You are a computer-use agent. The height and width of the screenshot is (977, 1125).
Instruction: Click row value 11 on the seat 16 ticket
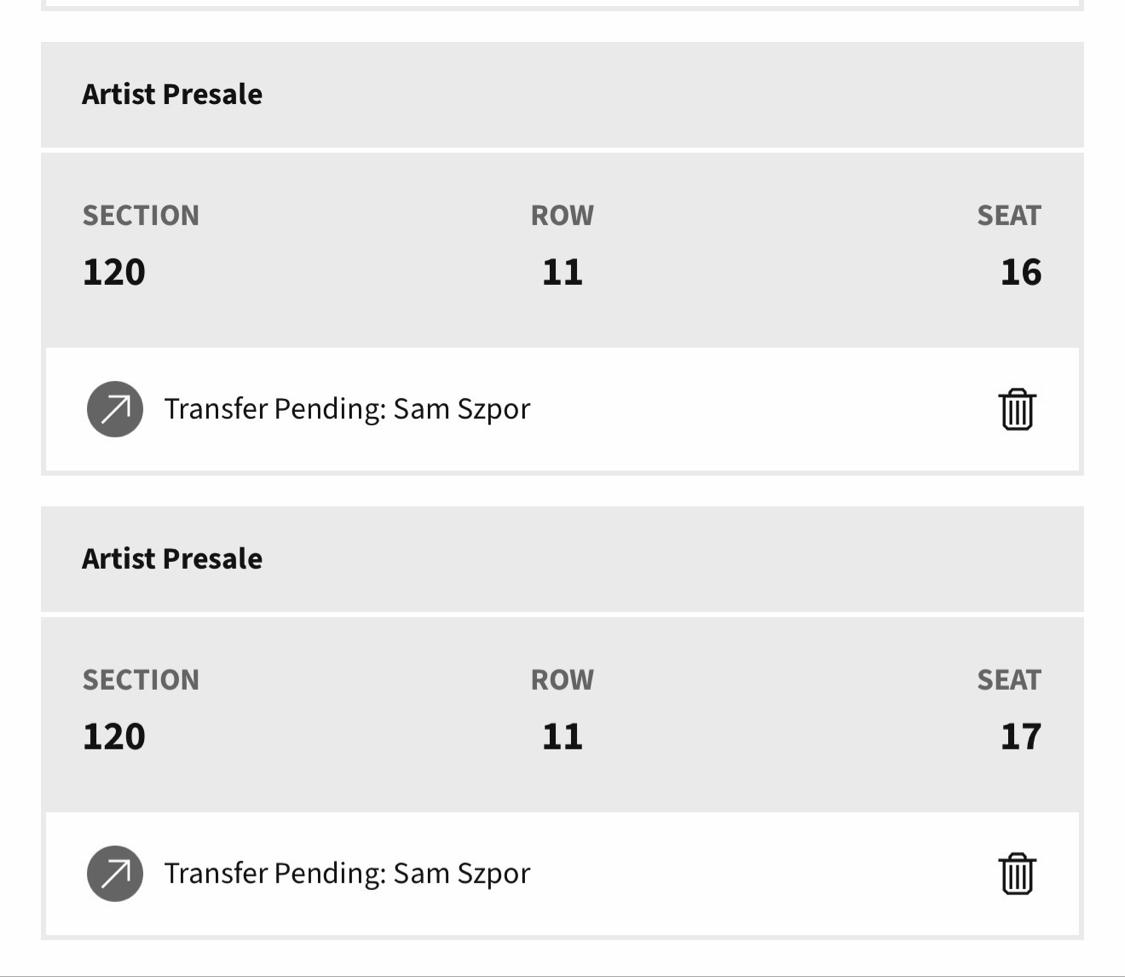(x=562, y=273)
